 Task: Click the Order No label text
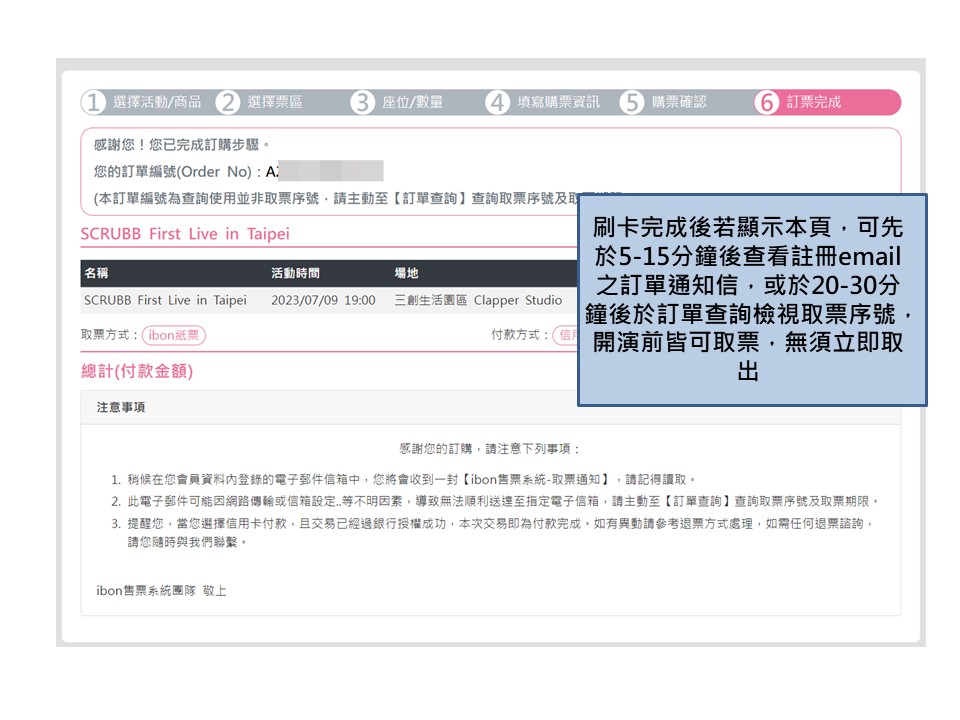(178, 172)
